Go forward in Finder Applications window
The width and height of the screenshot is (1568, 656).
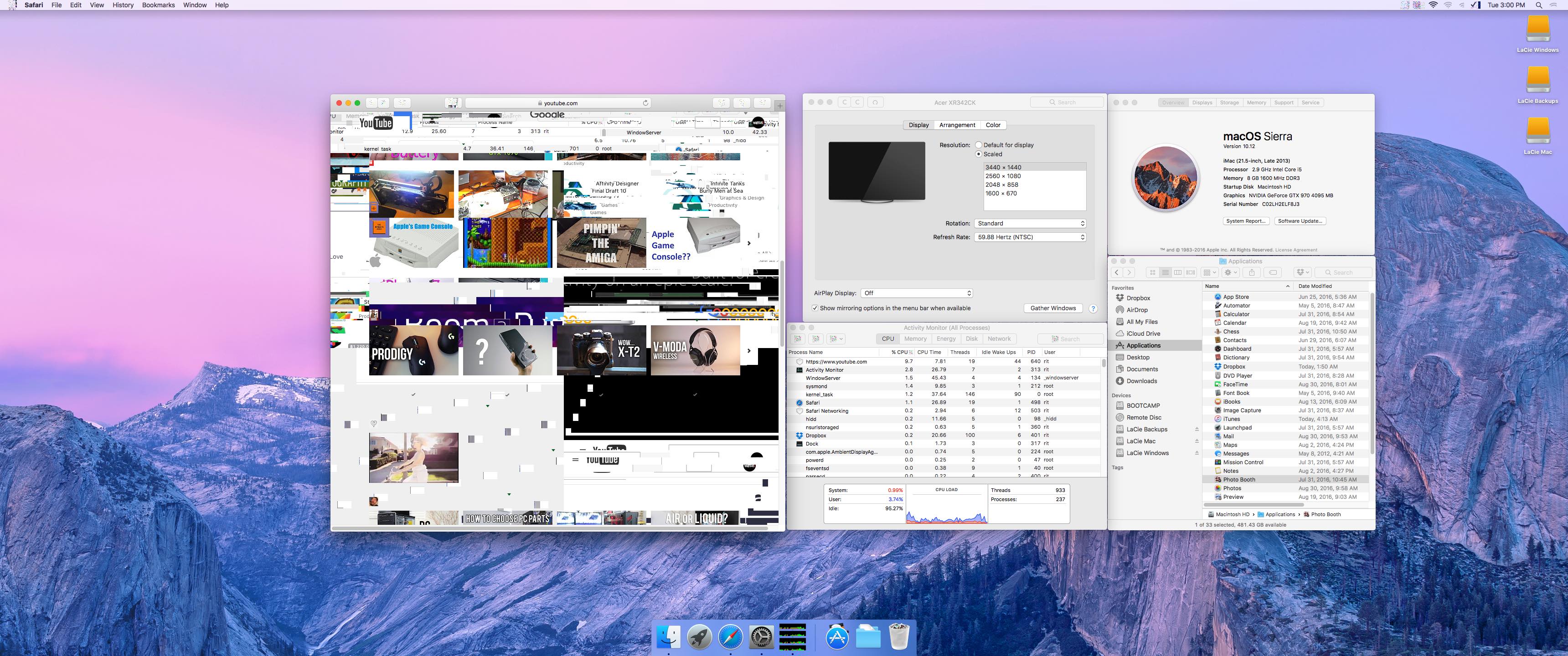[x=1129, y=272]
